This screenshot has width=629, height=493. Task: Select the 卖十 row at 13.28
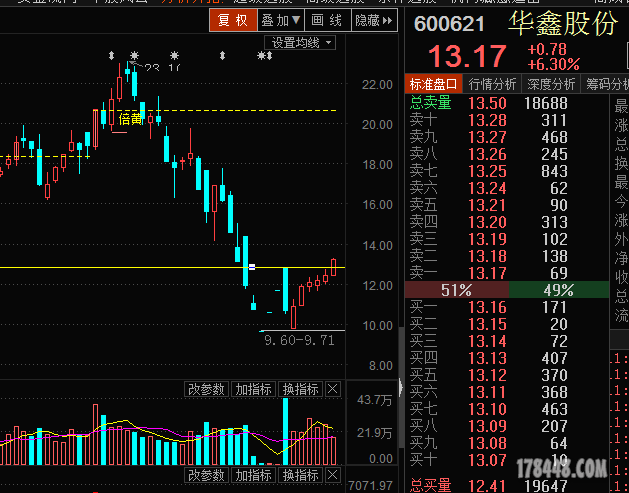coord(507,120)
